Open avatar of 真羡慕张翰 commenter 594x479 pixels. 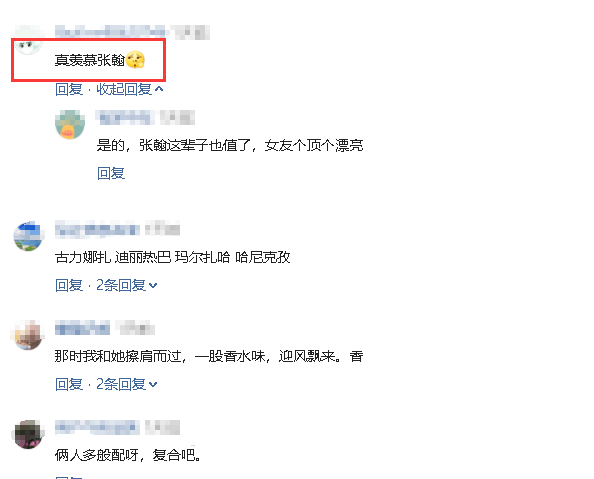tap(28, 41)
